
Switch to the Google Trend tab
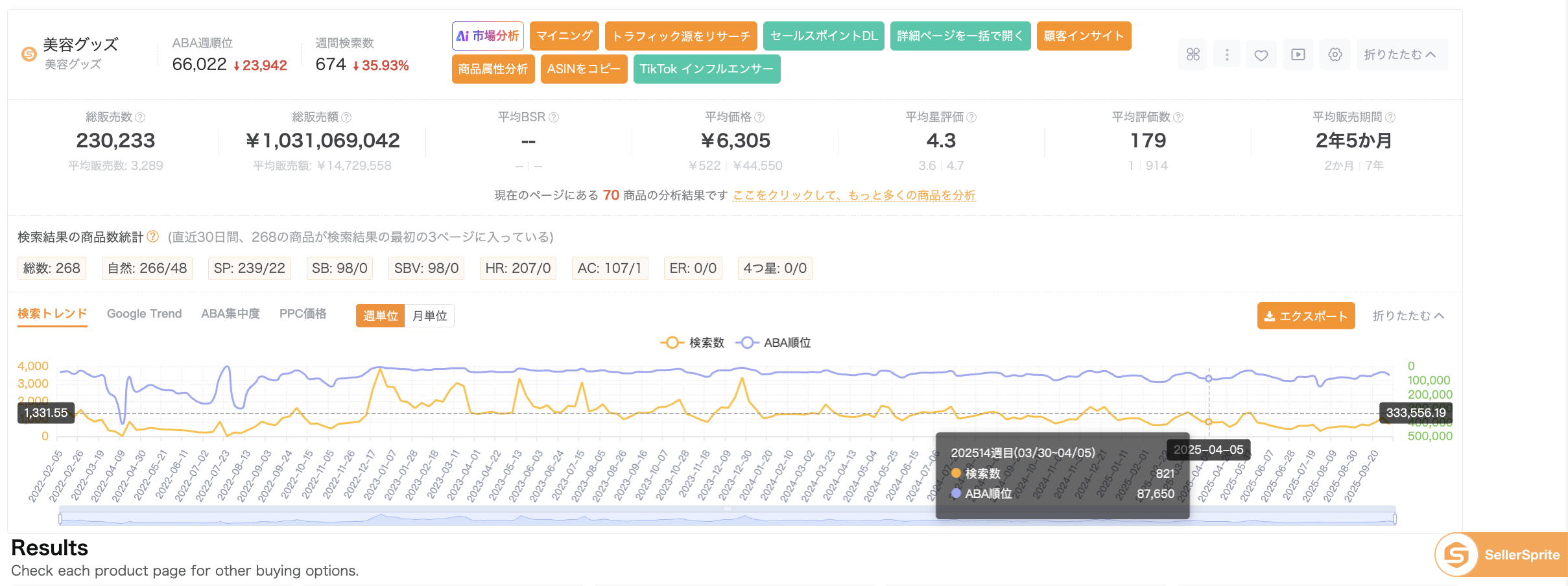tap(144, 314)
